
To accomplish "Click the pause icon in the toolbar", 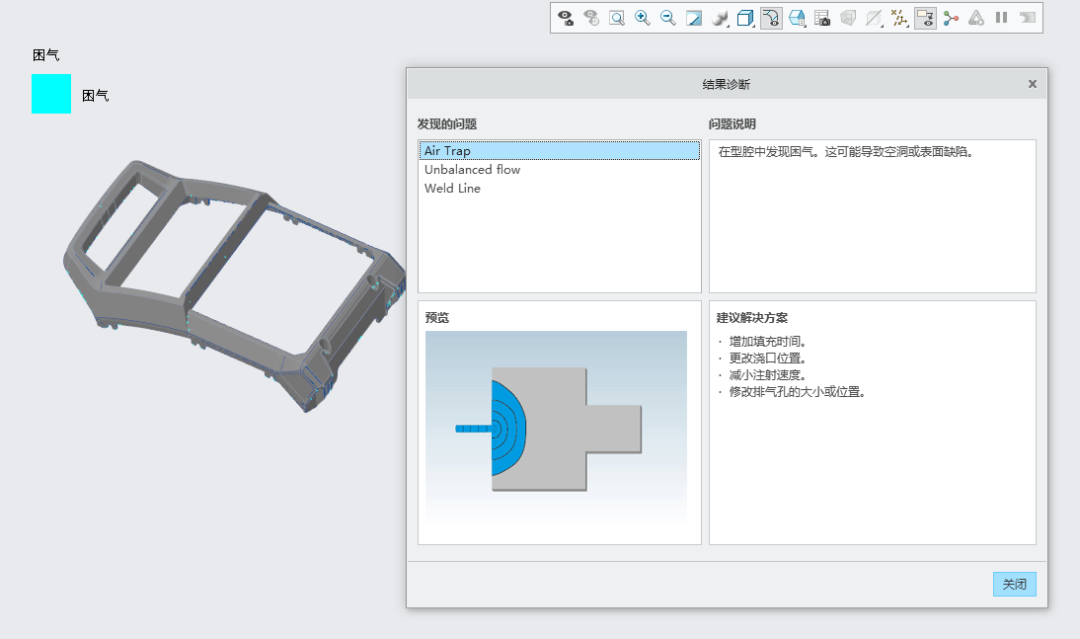I will pyautogui.click(x=1001, y=18).
